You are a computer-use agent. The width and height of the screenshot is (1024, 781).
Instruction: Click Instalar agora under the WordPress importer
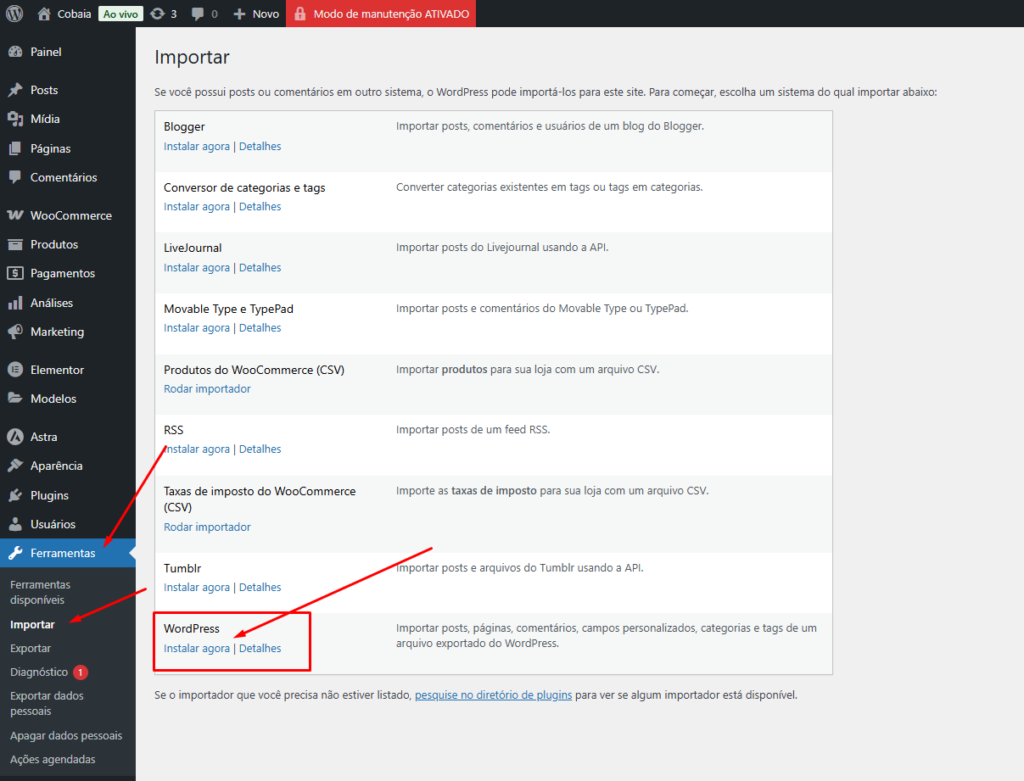pos(196,648)
